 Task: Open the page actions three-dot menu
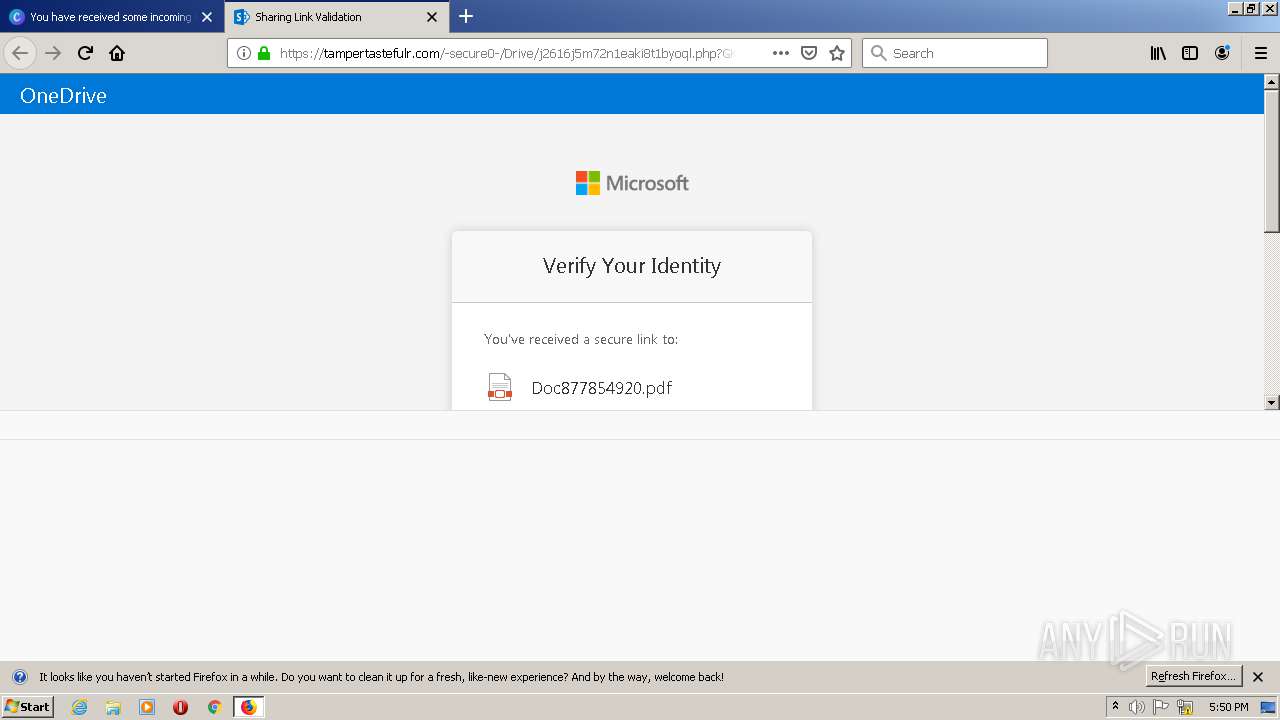(781, 53)
